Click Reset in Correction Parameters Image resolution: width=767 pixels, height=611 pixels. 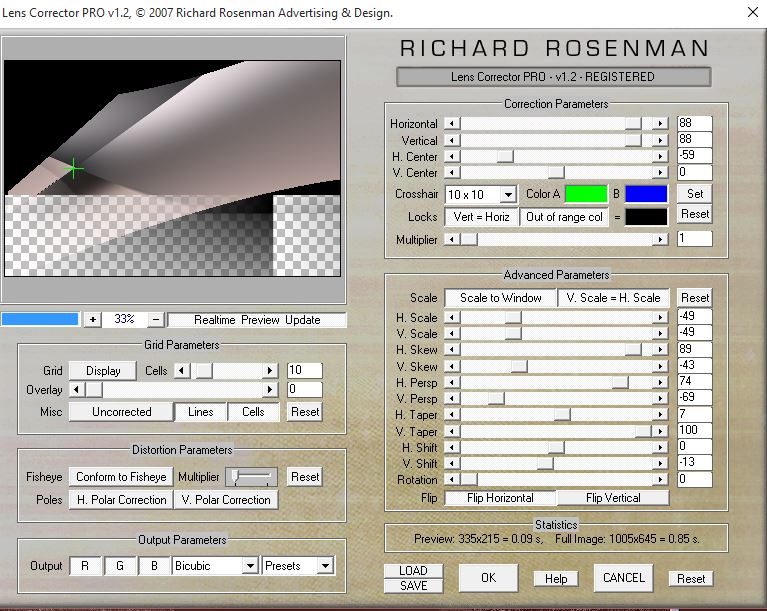[695, 214]
